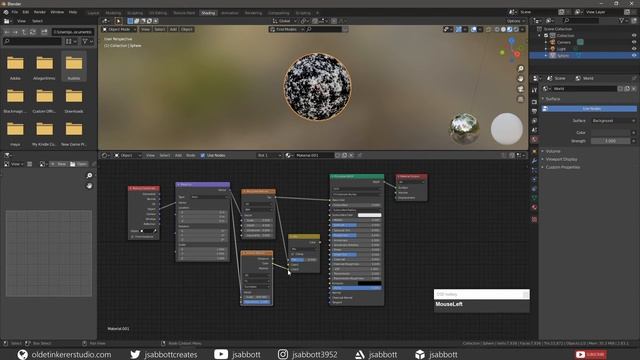Screen dimensions: 640x360
Task: Open the Texture properties tab icon
Action: point(534,219)
